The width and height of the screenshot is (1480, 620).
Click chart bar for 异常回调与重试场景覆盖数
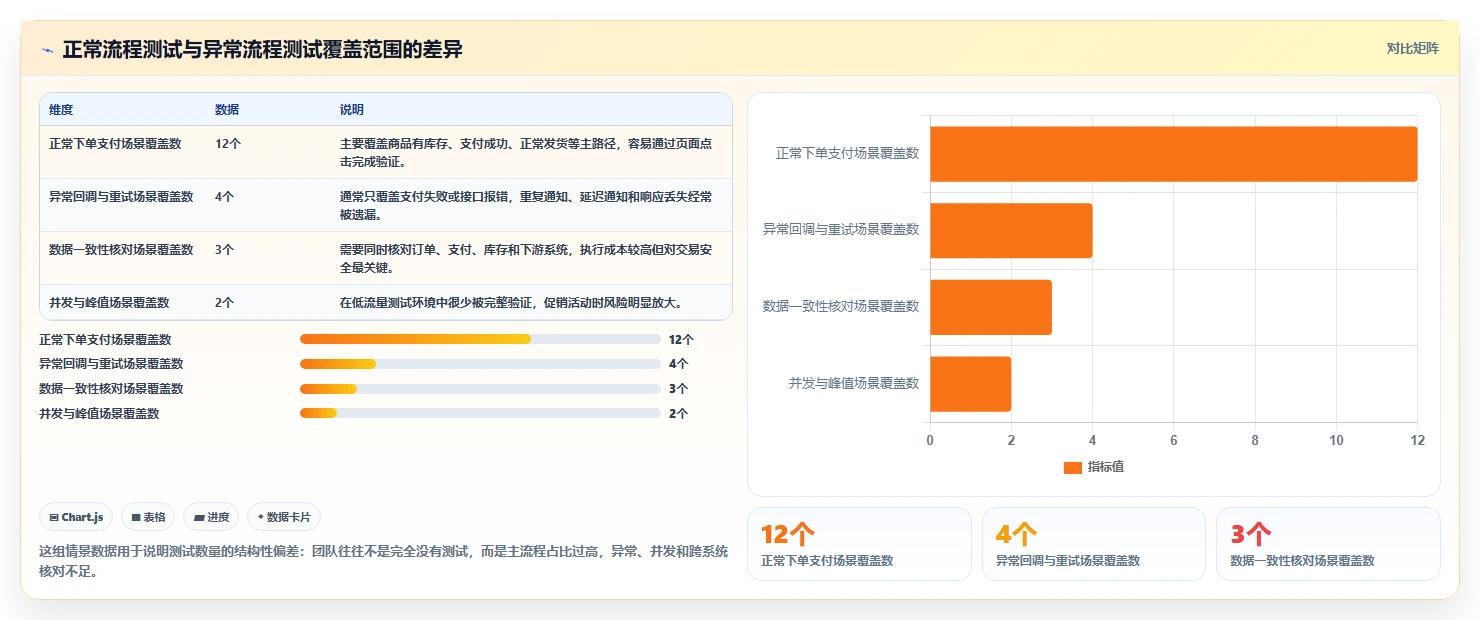click(x=1011, y=230)
